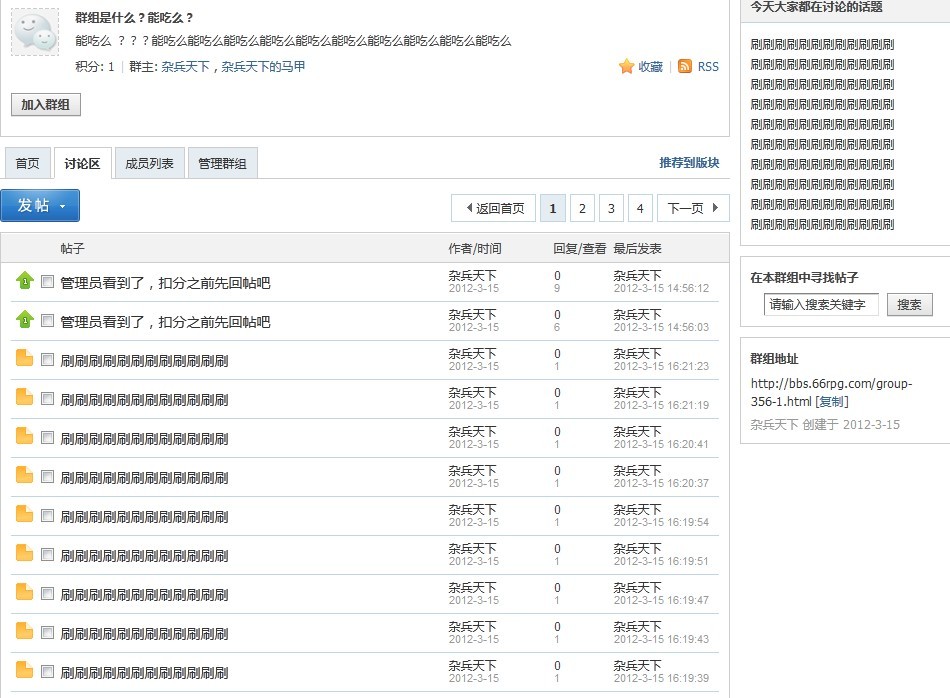Click the 返回首页 button in pagination
The height and width of the screenshot is (698, 950).
494,208
